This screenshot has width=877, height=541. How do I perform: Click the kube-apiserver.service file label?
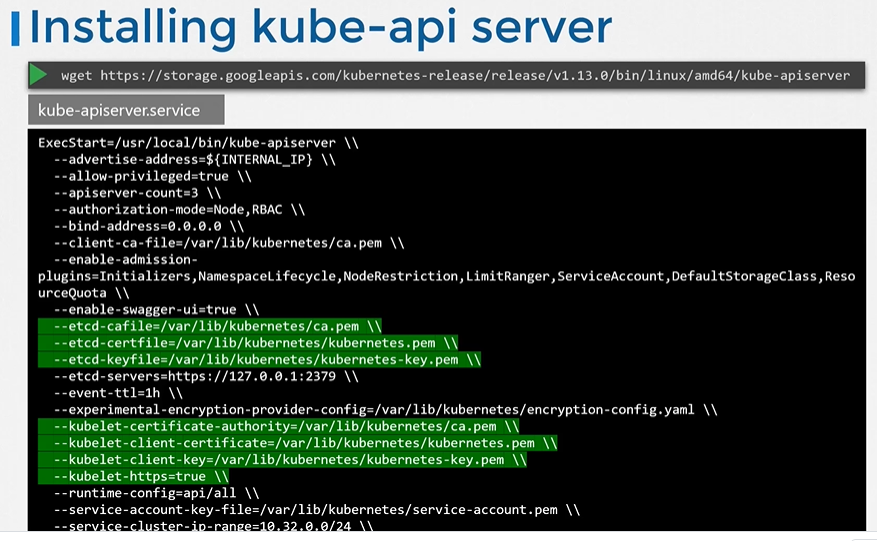[119, 110]
